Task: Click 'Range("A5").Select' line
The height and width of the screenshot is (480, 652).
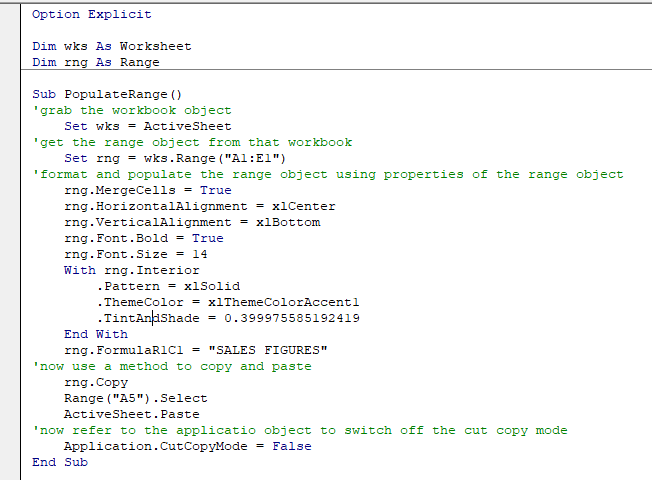Action: click(x=136, y=398)
